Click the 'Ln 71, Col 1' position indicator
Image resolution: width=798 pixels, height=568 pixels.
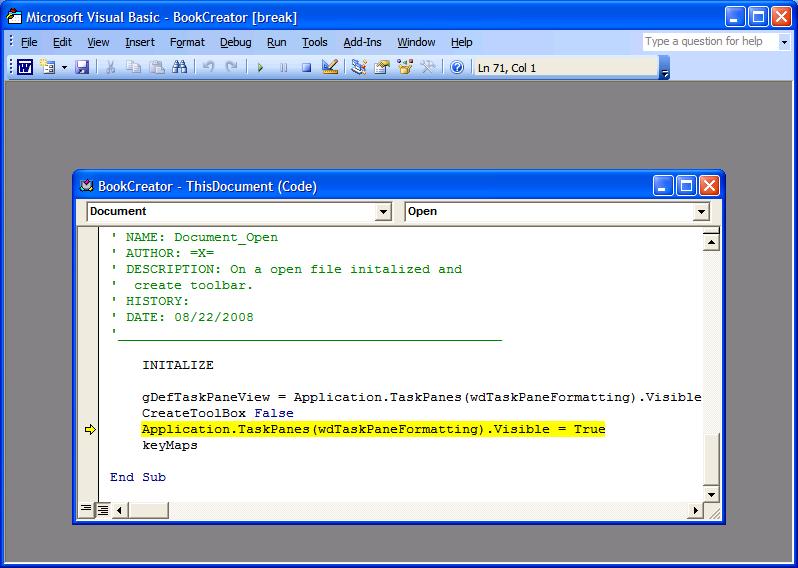tap(565, 68)
